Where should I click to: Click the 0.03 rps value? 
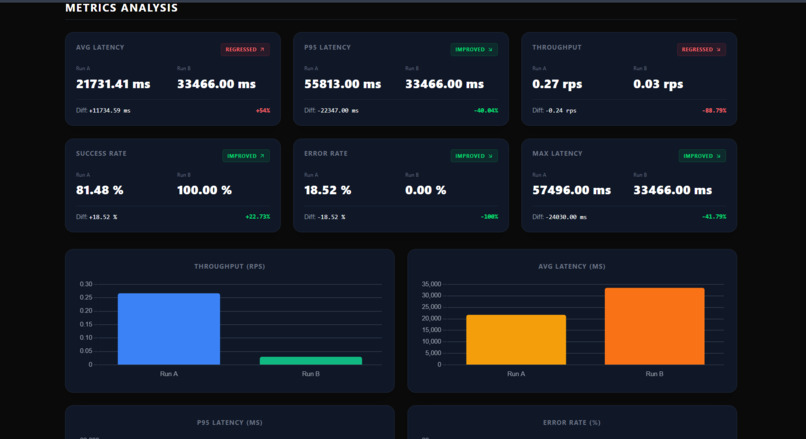(x=658, y=84)
